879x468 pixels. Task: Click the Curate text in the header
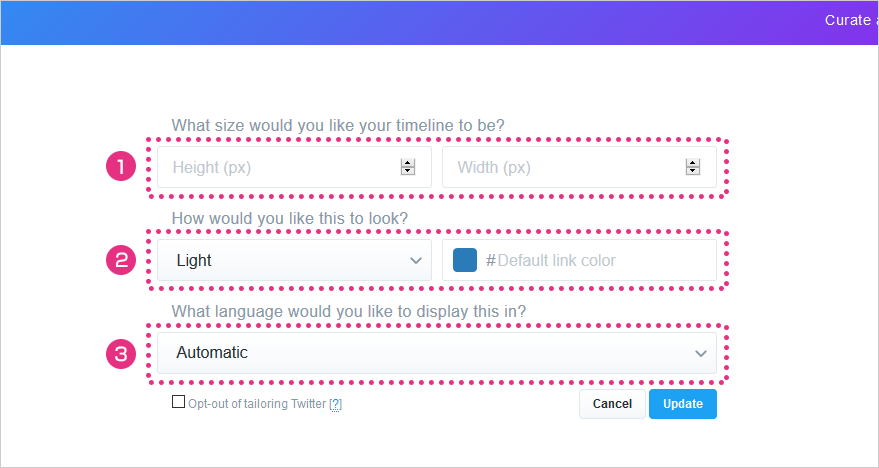[848, 20]
